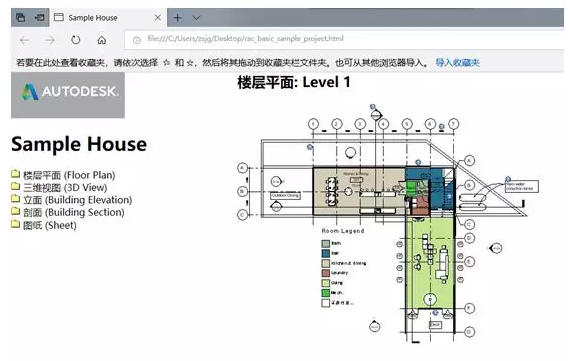Viewport: 571px width, 361px height.
Task: Click grid bubble 1 on the plan
Action: tap(314, 124)
